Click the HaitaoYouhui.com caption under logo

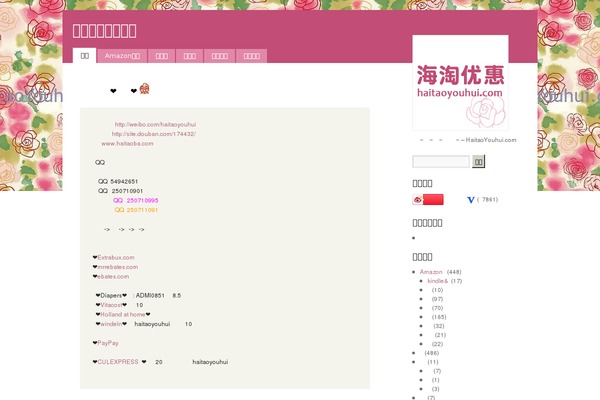(491, 140)
